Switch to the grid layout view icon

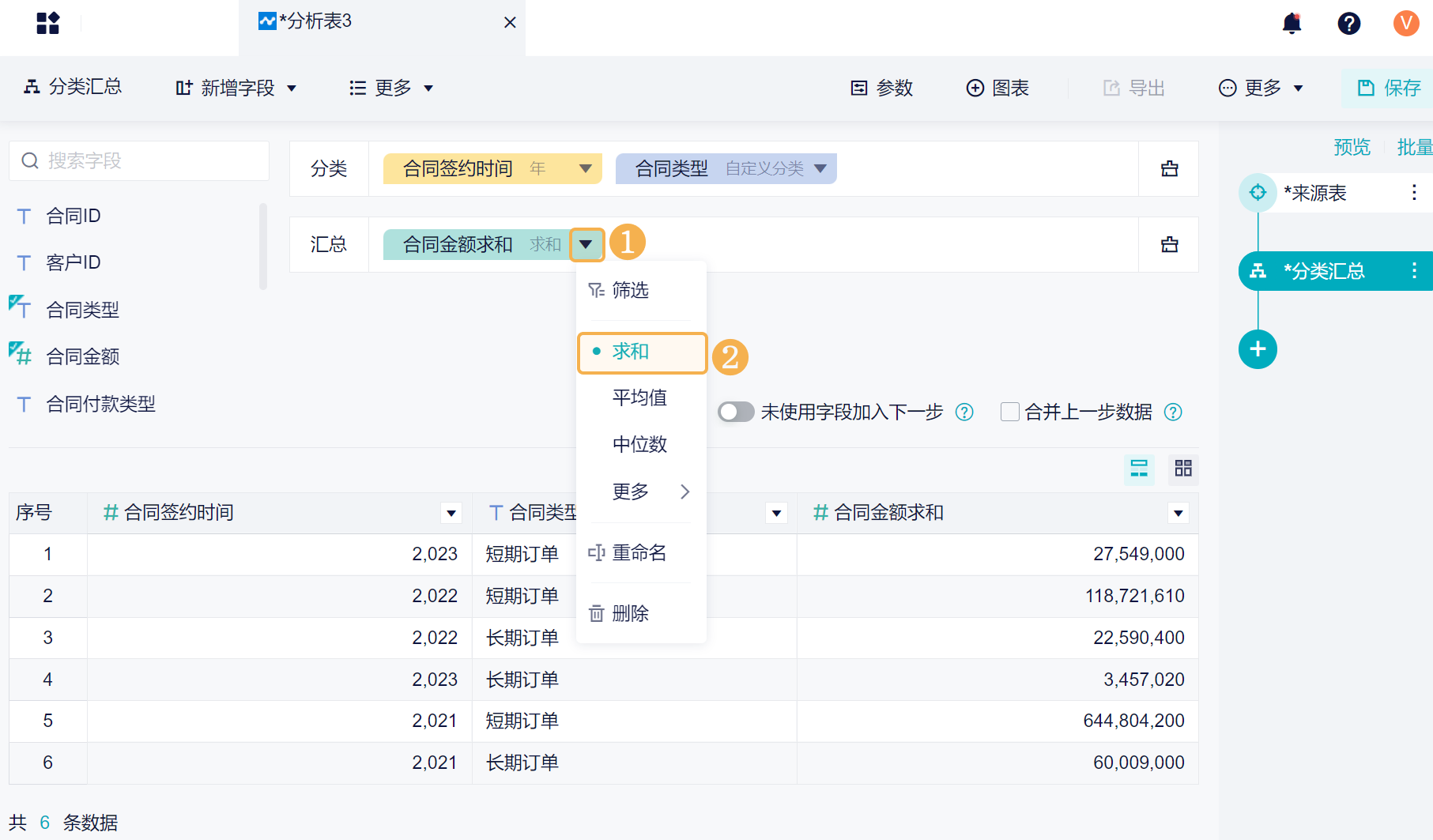[x=1182, y=469]
